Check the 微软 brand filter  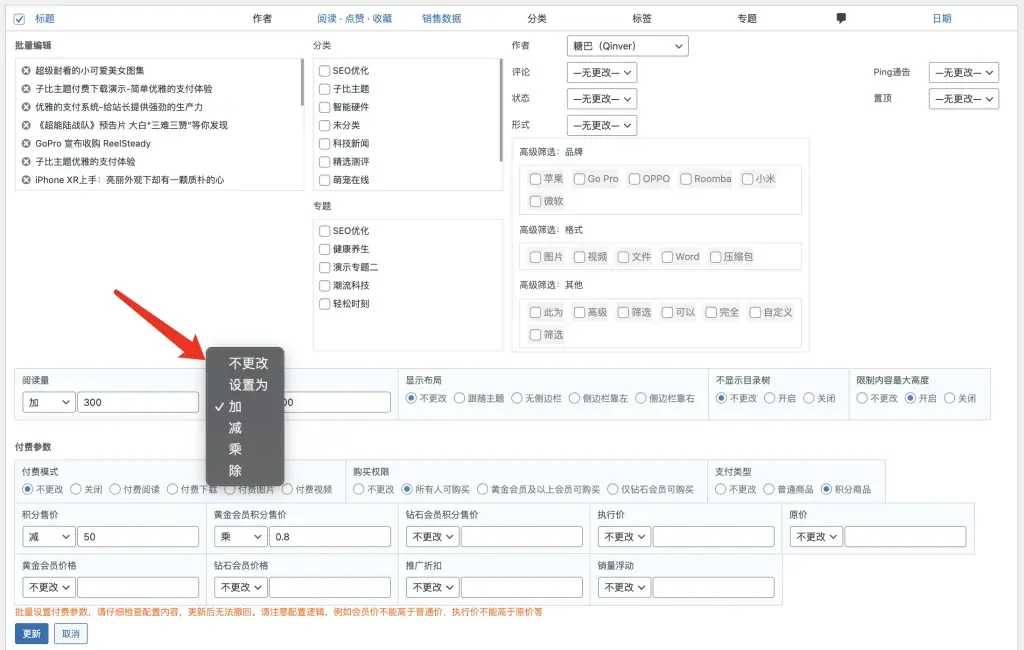[536, 201]
